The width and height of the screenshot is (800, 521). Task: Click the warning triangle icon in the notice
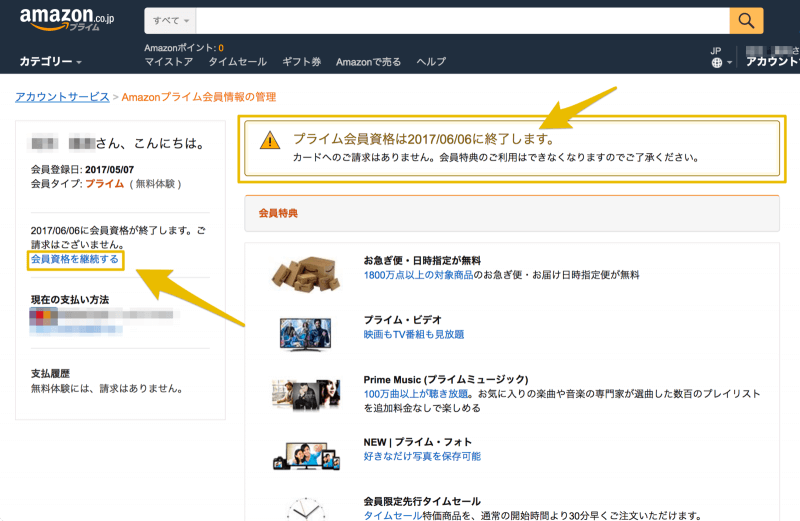point(269,140)
